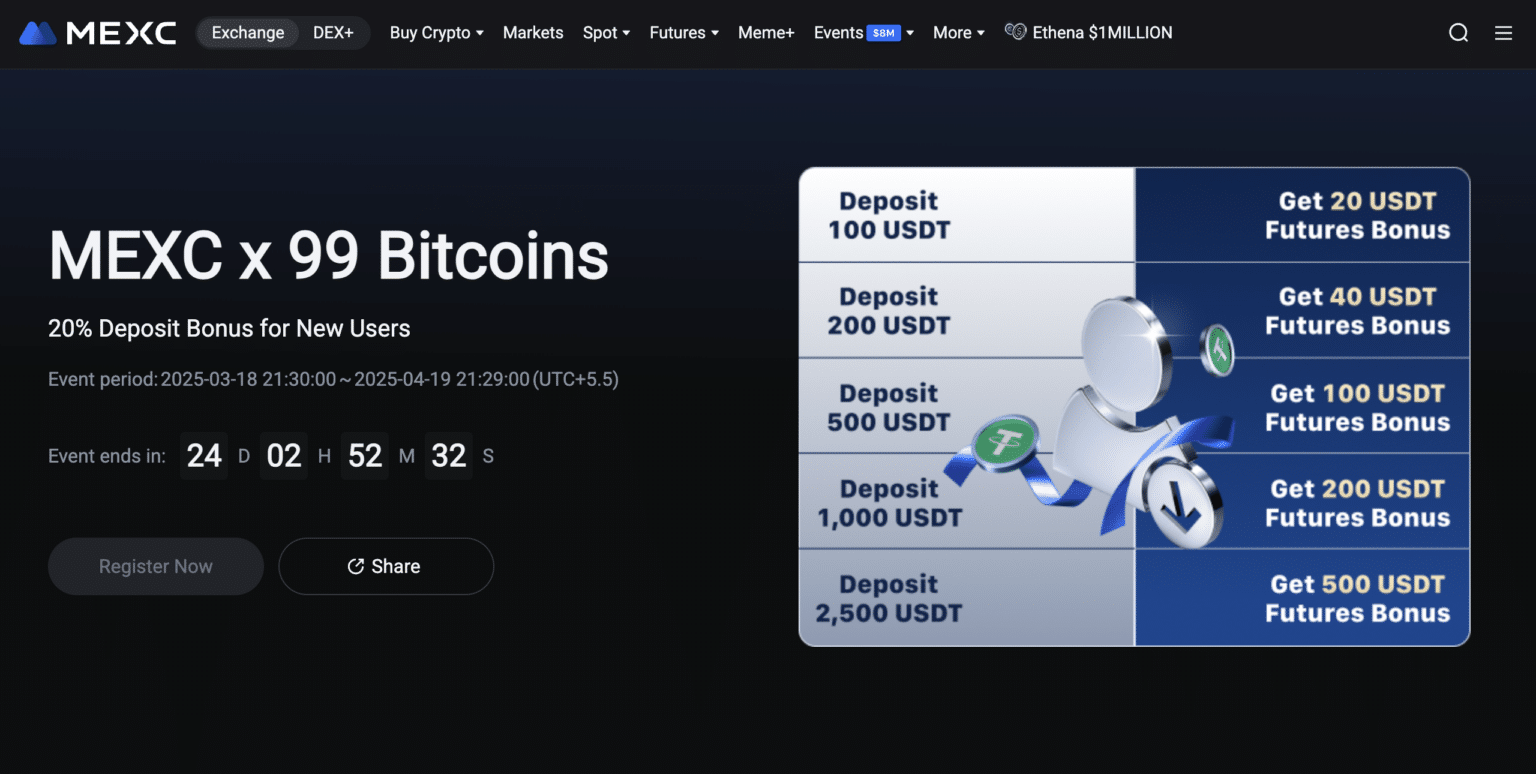Open the search magnifier icon
Image resolution: width=1536 pixels, height=774 pixels.
pos(1459,33)
